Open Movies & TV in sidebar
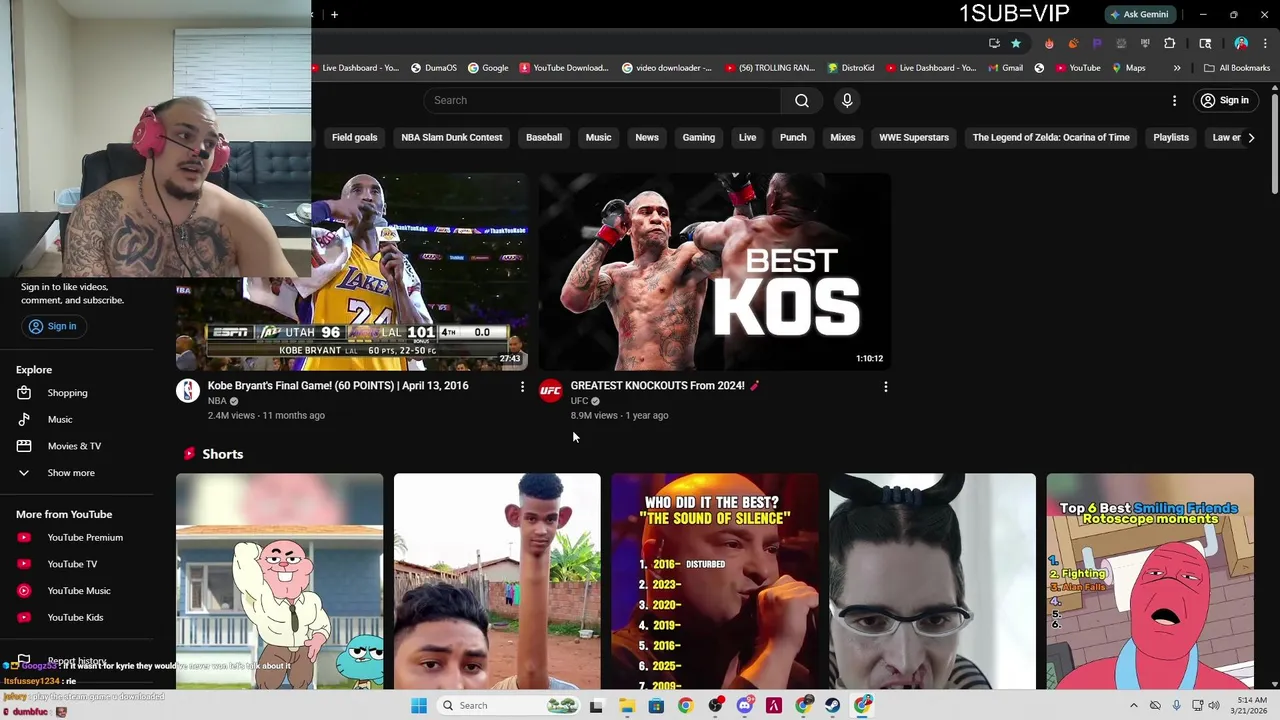 74,446
